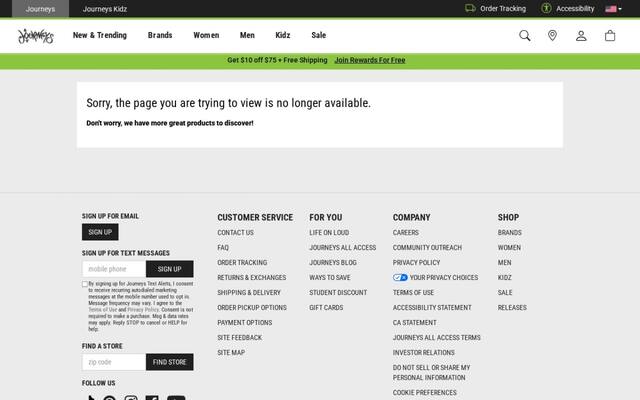
Task: Open Privacy Policy under Company
Action: click(416, 262)
